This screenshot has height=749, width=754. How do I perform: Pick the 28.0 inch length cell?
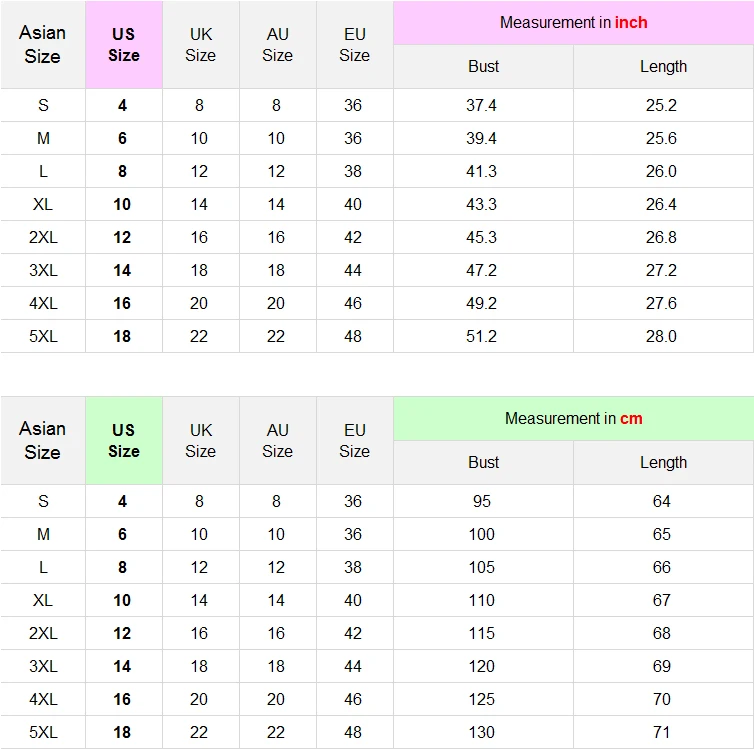(661, 336)
